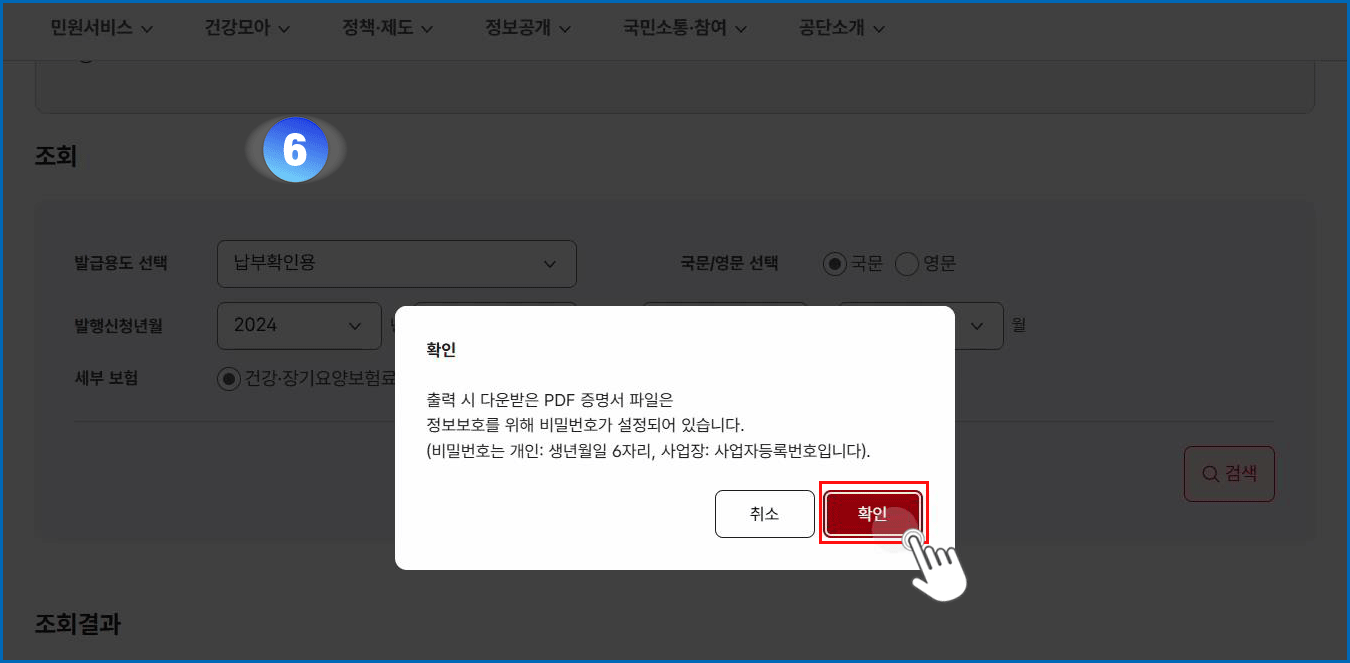Select 건강·장기요양보험료 radio option

click(x=229, y=379)
